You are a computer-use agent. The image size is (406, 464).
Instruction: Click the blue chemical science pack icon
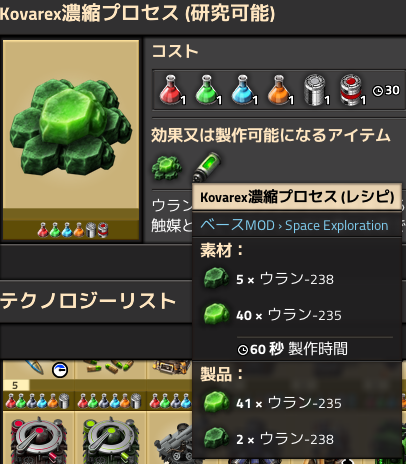pos(243,90)
